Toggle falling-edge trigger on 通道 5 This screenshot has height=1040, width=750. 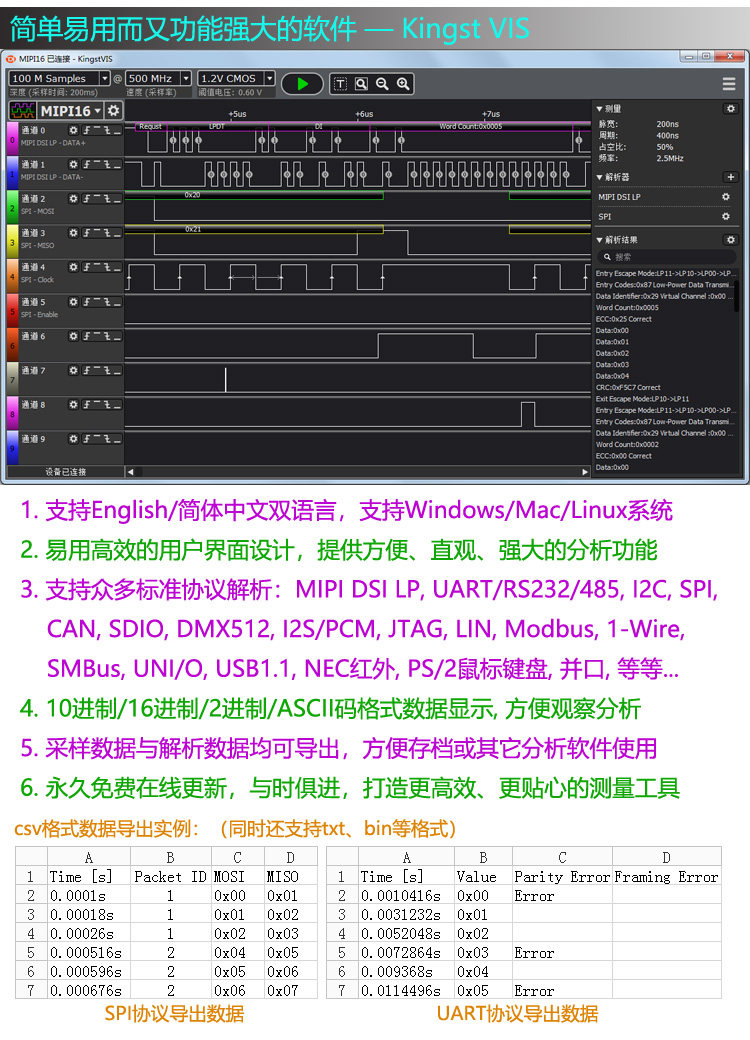(106, 302)
